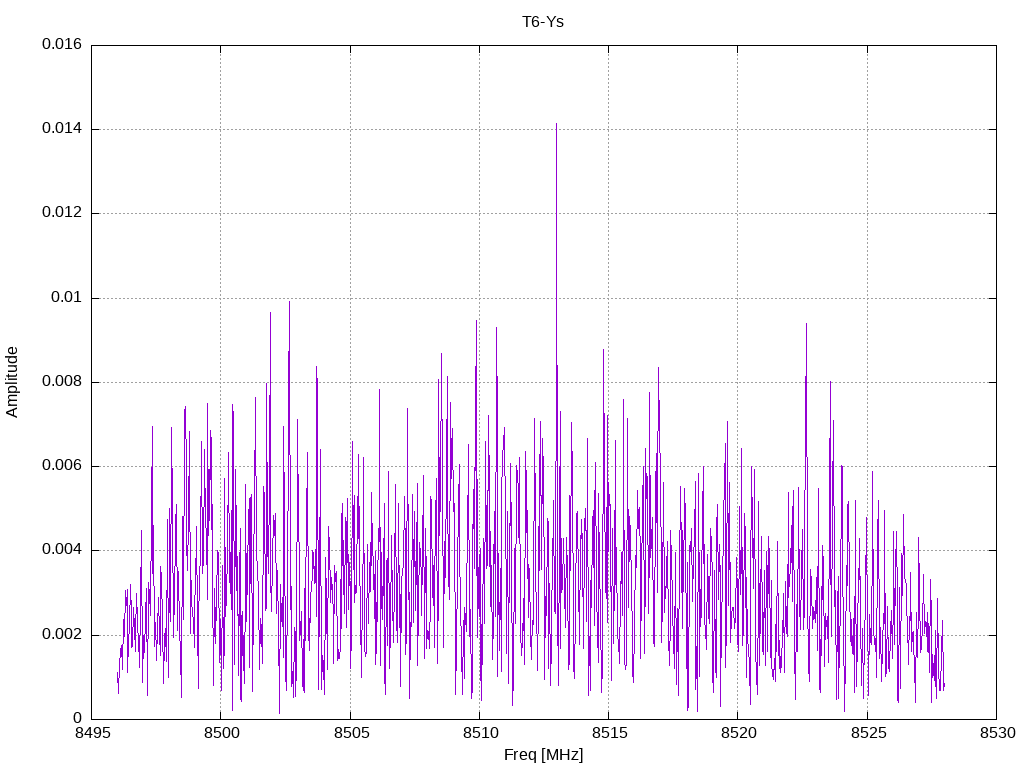Click the plot title T6-Ys
Screen dimensions: 1024x768
[543, 22]
